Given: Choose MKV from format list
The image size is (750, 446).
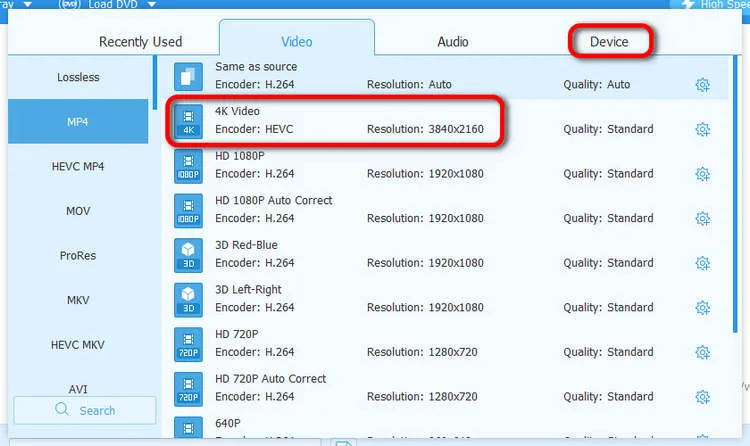Looking at the screenshot, I should pos(77,299).
